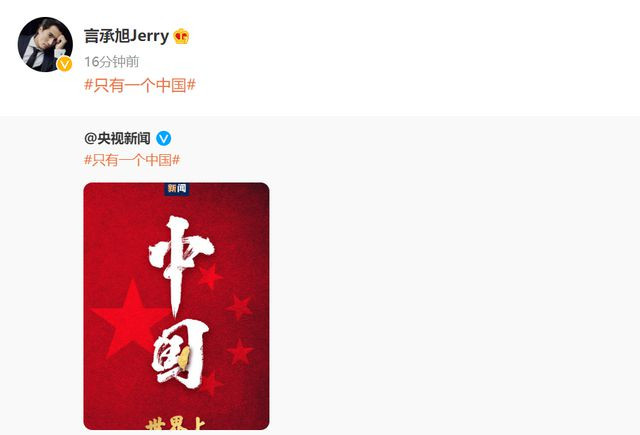
Task: Click the username 言承旭Jerry
Action: pyautogui.click(x=126, y=36)
